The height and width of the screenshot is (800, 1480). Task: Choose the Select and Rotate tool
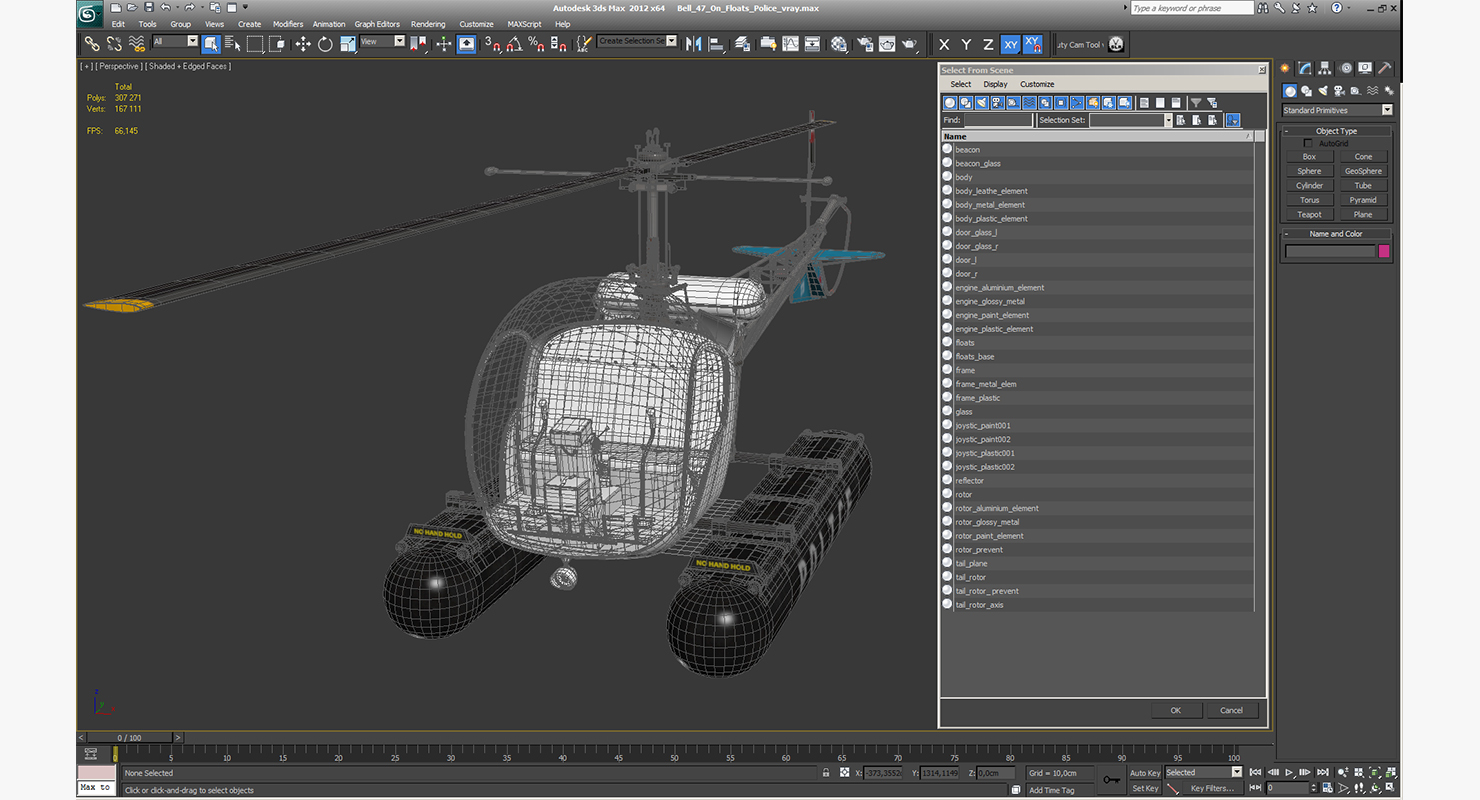(x=325, y=44)
